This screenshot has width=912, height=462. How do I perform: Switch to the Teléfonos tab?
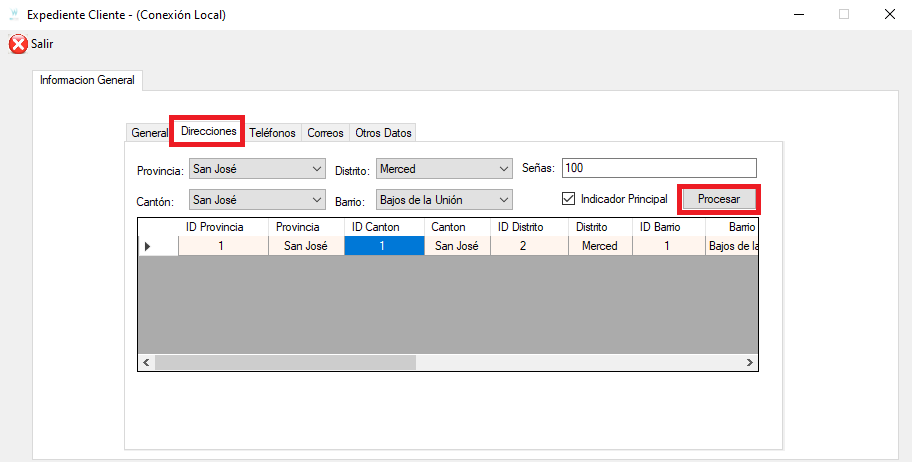[x=272, y=133]
